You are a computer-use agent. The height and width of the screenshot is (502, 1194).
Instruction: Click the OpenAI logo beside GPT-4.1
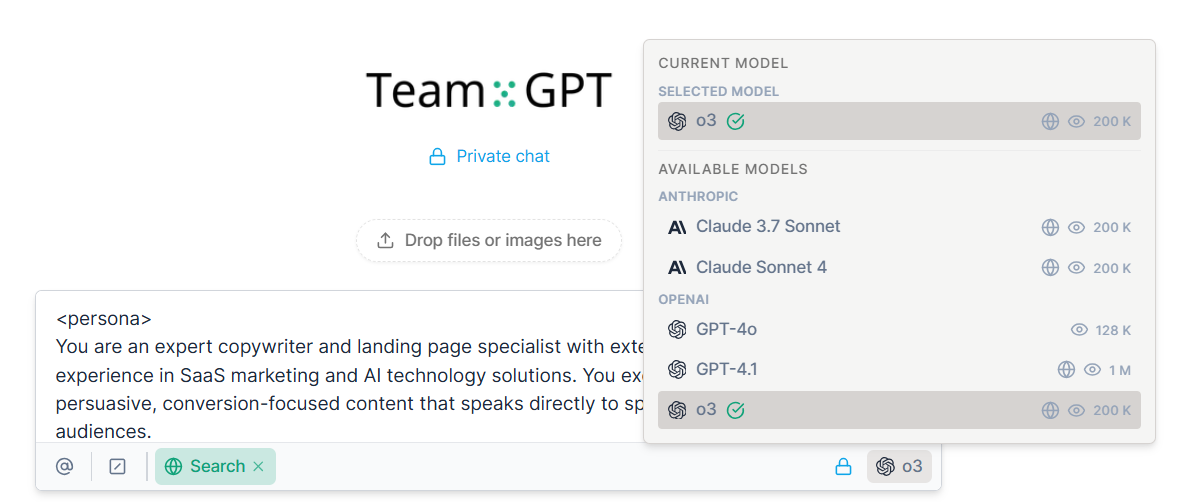[x=677, y=369]
